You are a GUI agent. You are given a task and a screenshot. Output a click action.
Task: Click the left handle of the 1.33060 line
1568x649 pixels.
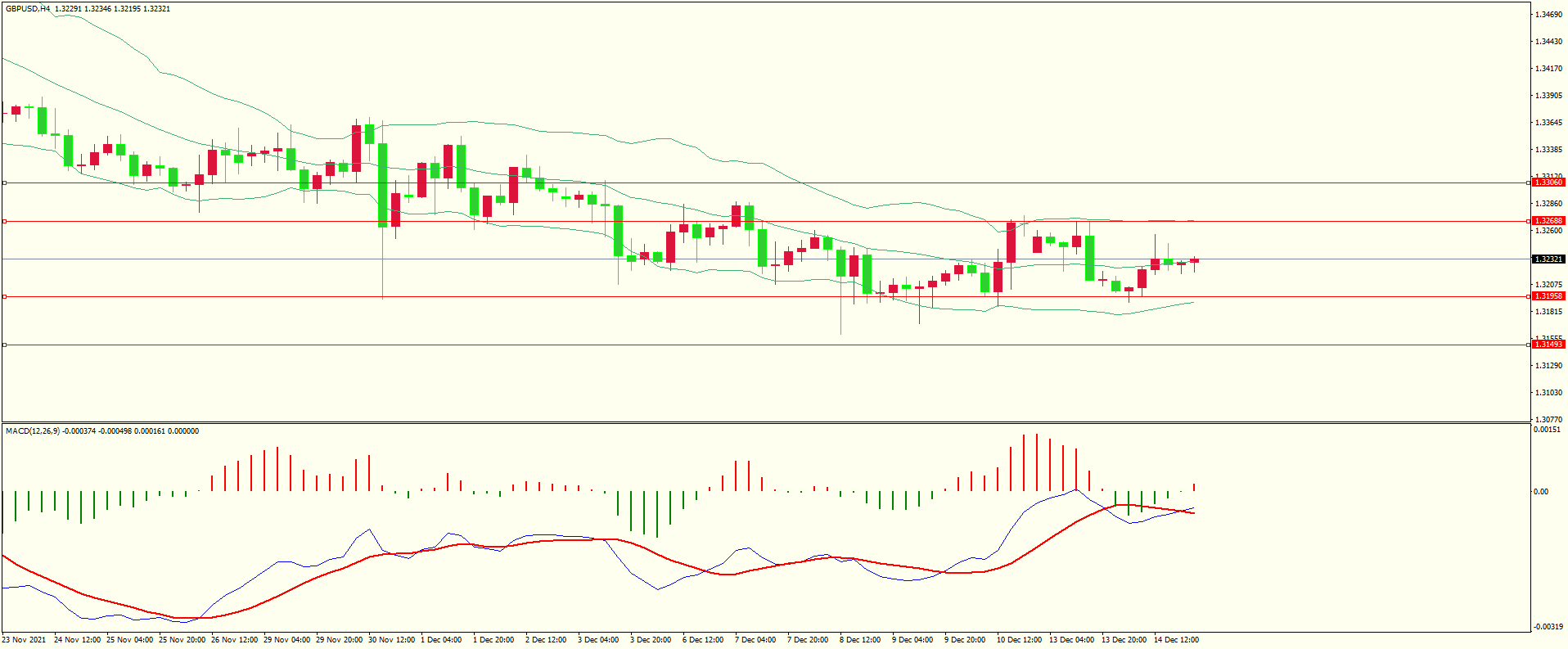pos(4,183)
